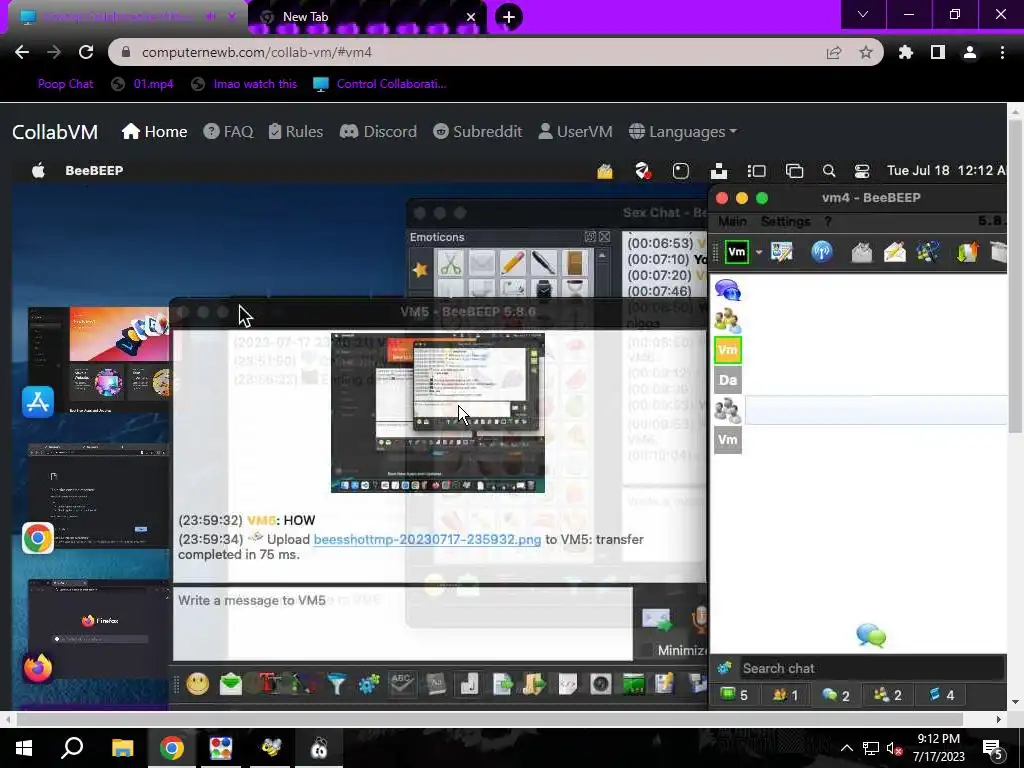
Task: Click the blue funnel filter icon
Action: tap(336, 684)
